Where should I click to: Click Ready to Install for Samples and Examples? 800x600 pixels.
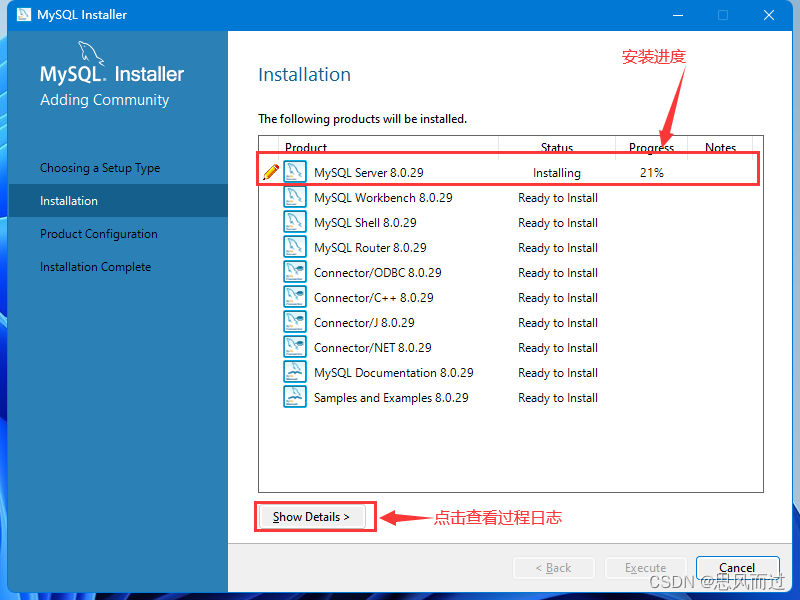tap(558, 397)
